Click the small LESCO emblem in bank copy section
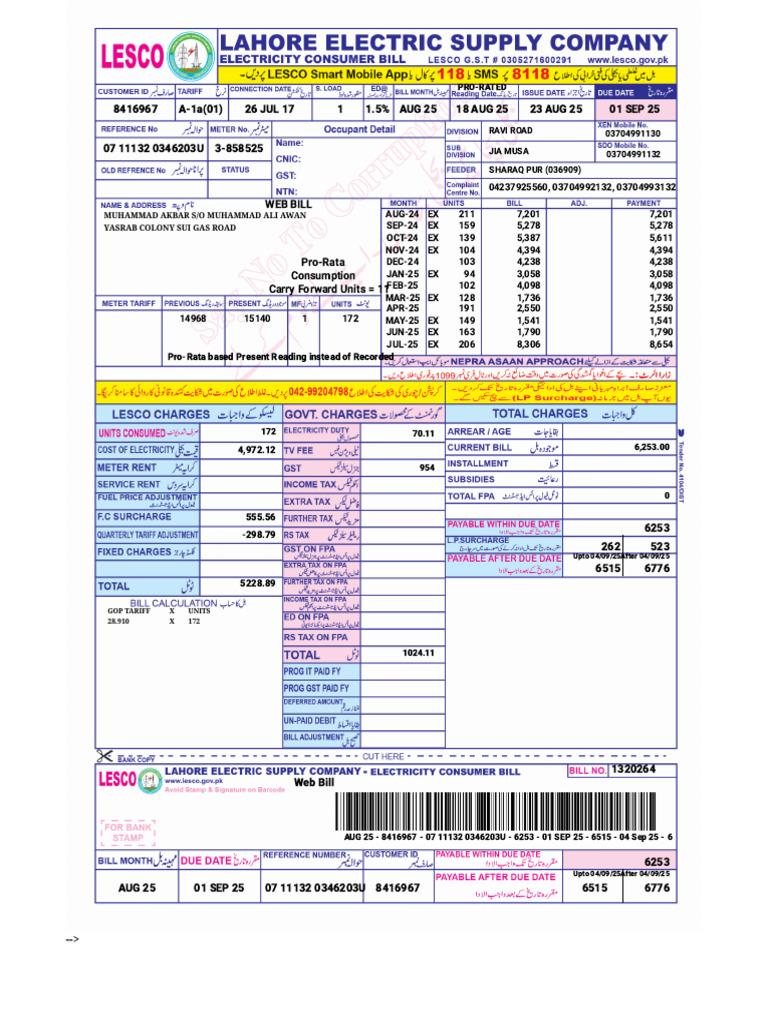The width and height of the screenshot is (768, 1024). [150, 780]
